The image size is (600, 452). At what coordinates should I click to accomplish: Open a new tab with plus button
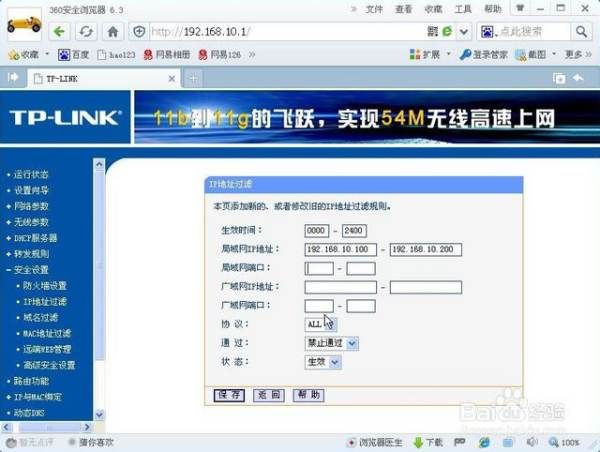point(194,79)
